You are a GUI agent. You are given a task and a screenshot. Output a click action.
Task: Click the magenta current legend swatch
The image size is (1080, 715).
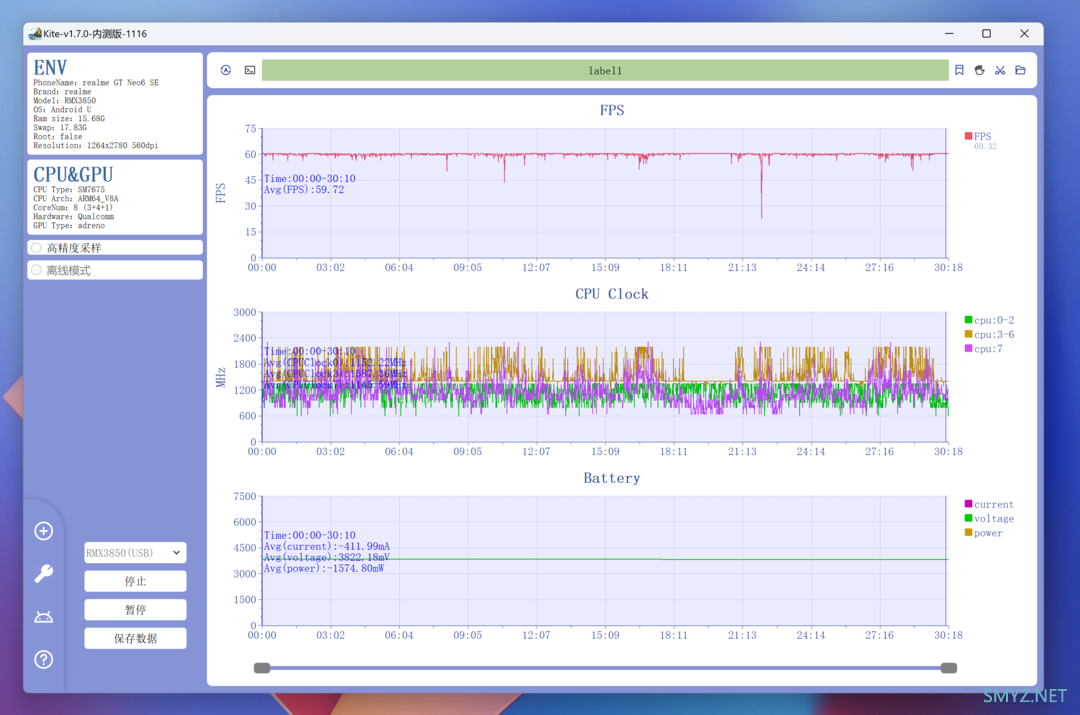click(x=968, y=504)
